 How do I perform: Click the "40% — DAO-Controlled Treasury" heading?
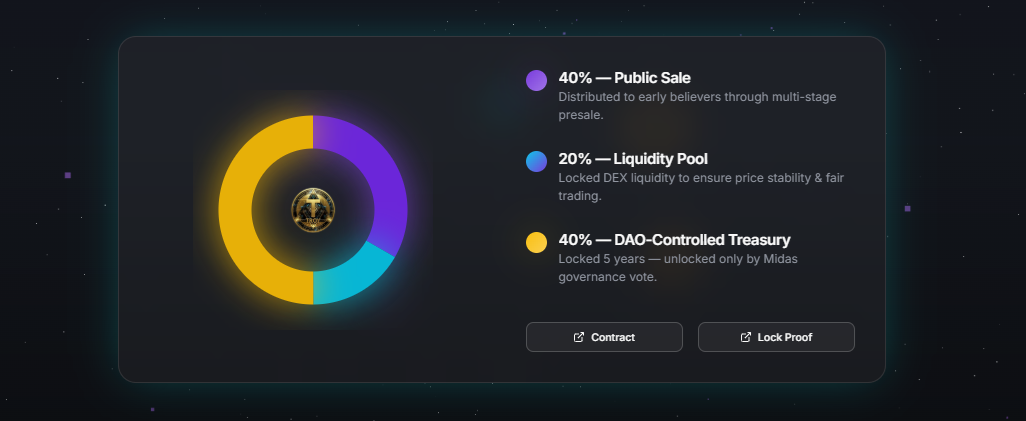click(x=674, y=240)
